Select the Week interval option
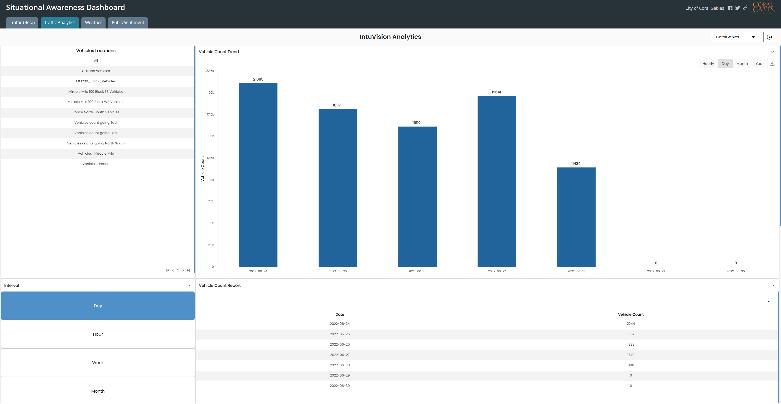The width and height of the screenshot is (781, 404). (98, 363)
